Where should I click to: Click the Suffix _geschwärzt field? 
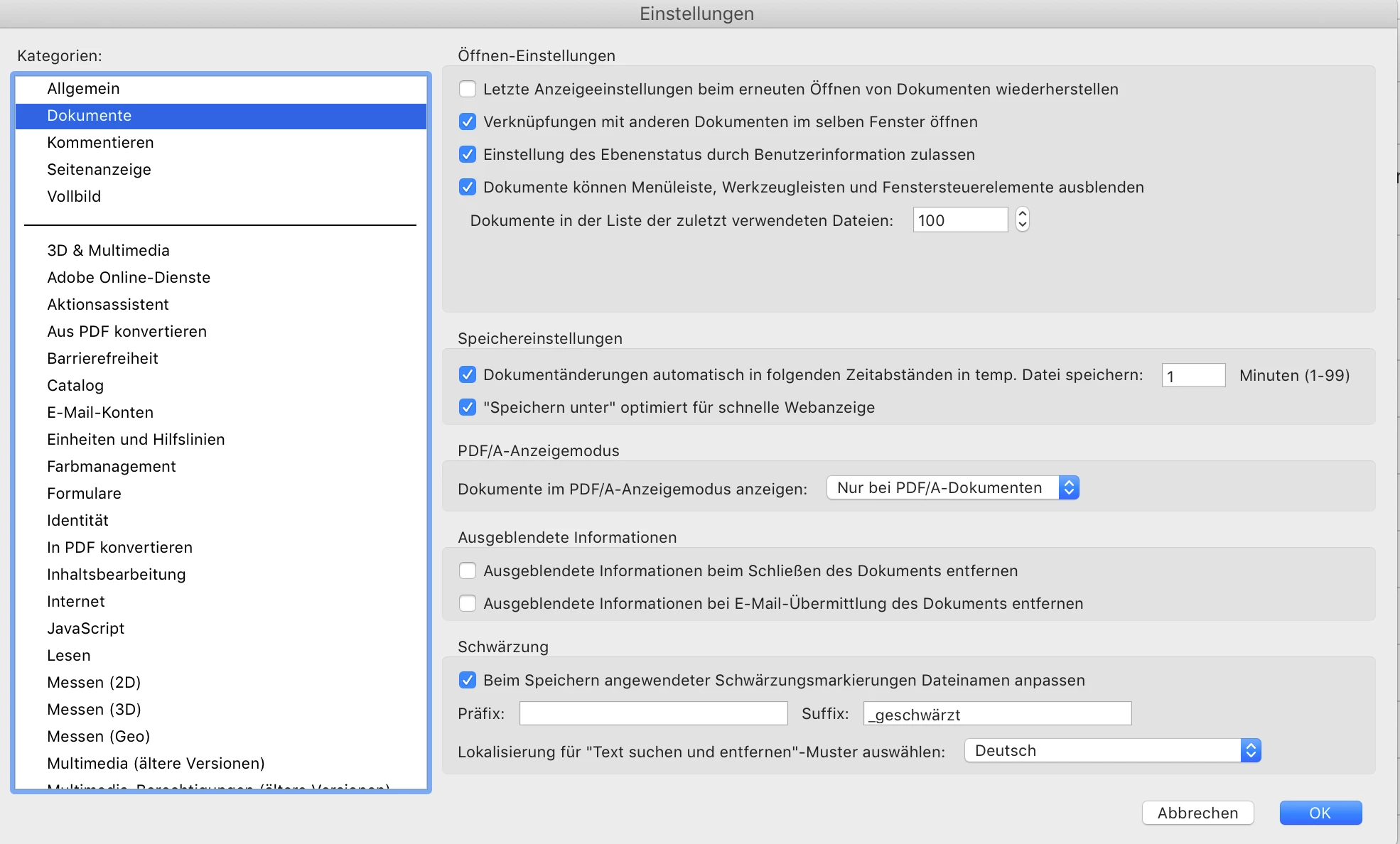pos(996,714)
